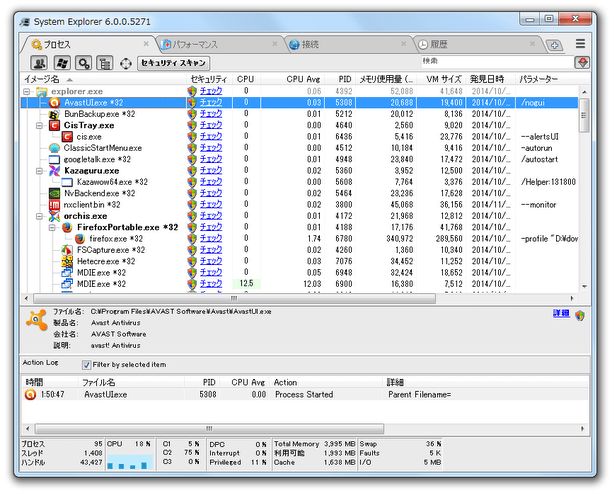Click the BunBackup.exe process icon
Image resolution: width=612 pixels, height=493 pixels.
[x=55, y=114]
